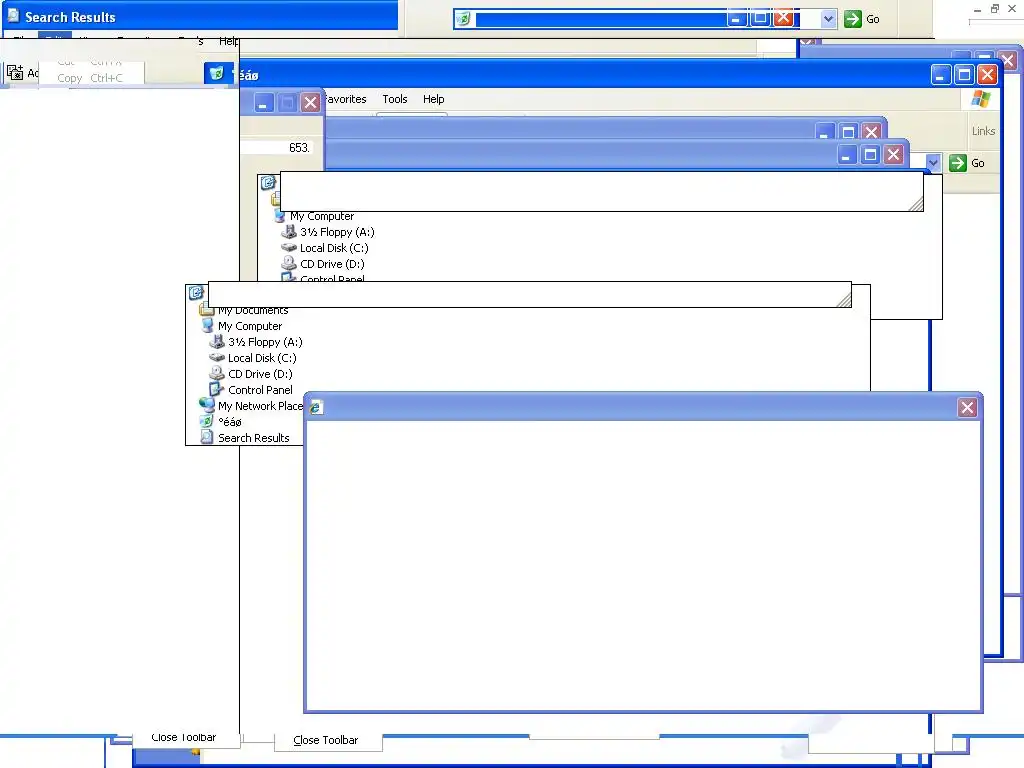Click the recycle icon inside the Search Results address bar

click(463, 19)
